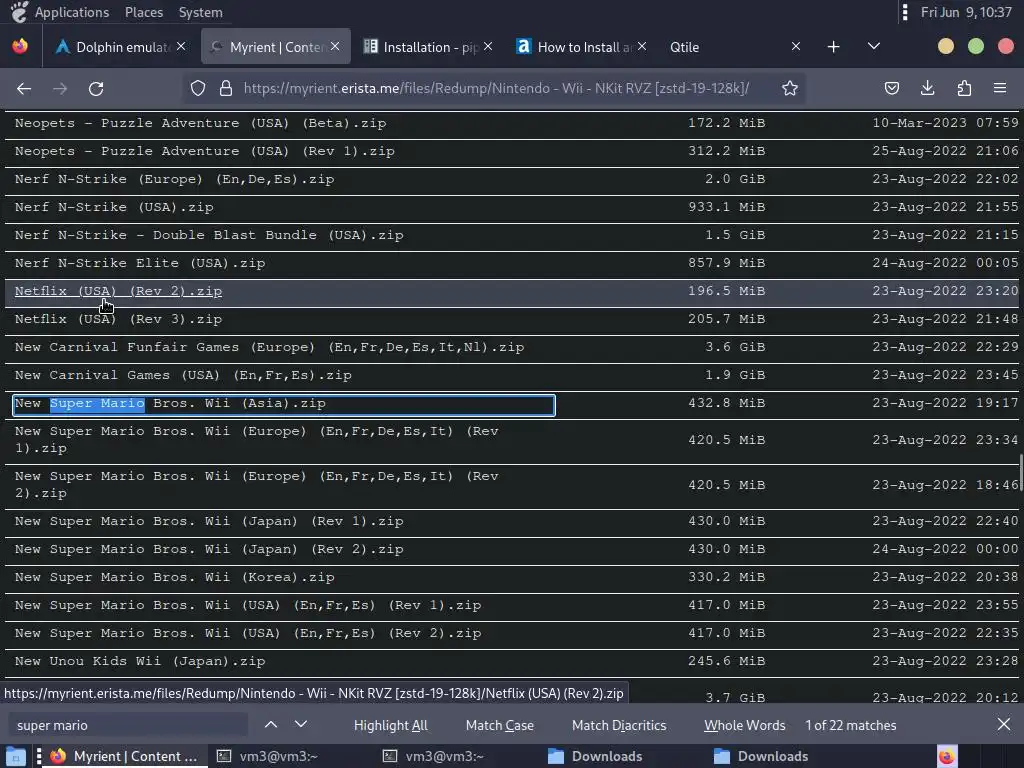Open second vm3@vm3 terminal taskbar entry
The height and width of the screenshot is (768, 1024).
pyautogui.click(x=434, y=756)
